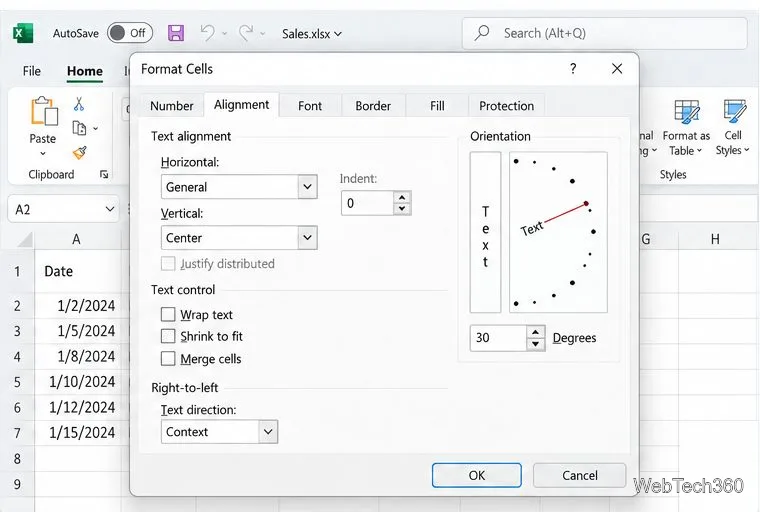The width and height of the screenshot is (760, 512).
Task: Click the Format Cells help question mark
Action: 573,69
